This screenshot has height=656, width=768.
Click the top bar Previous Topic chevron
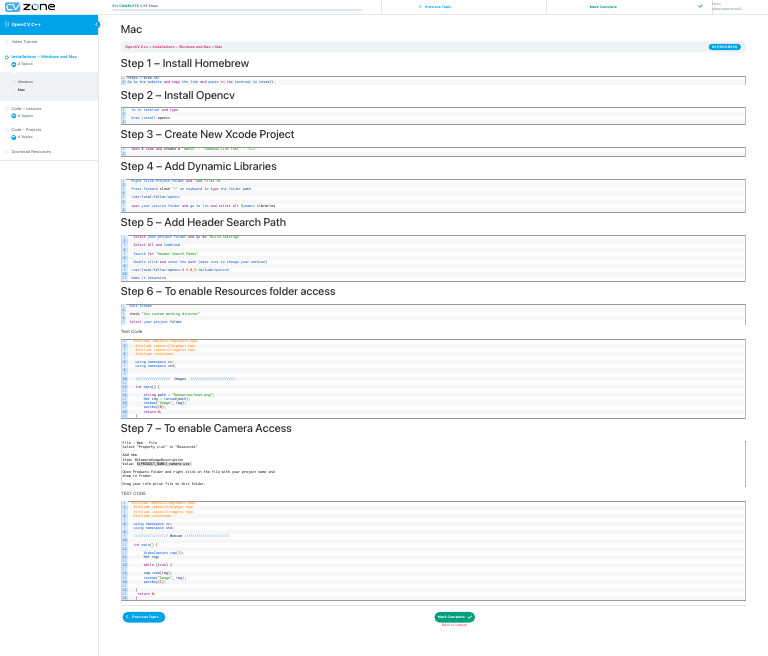click(x=418, y=6)
